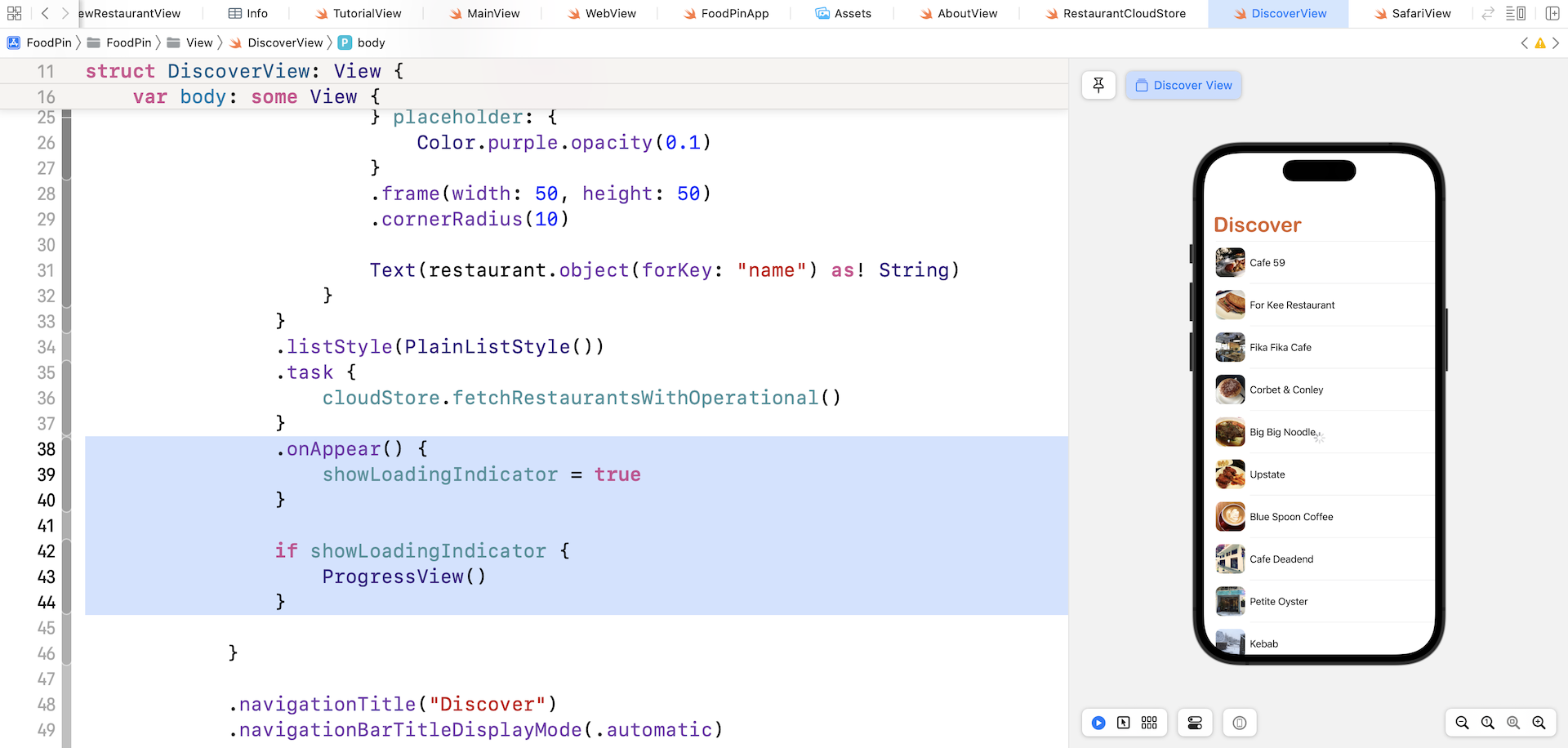Screen dimensions: 1568x748
Task: Click the yellow warning issue icon
Action: tap(1540, 43)
